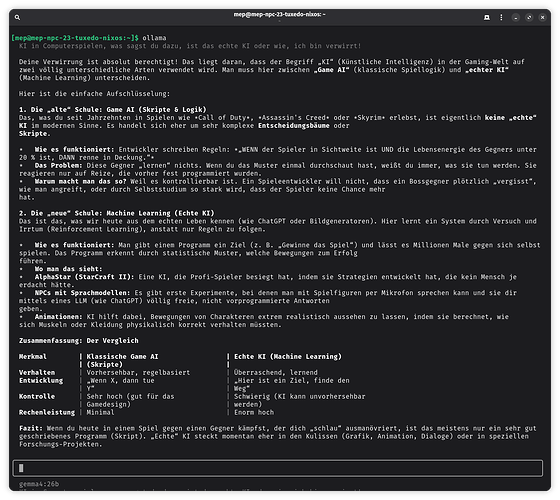
Task: Click table cell 'Enorm hoch'
Action: point(254,412)
